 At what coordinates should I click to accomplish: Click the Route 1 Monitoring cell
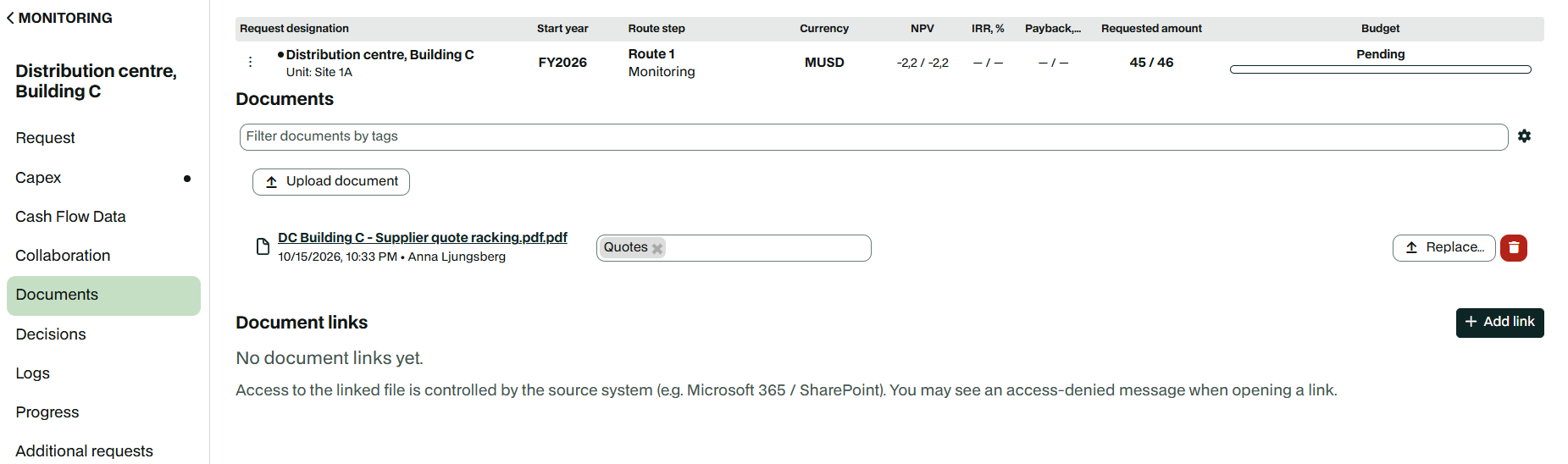[662, 63]
